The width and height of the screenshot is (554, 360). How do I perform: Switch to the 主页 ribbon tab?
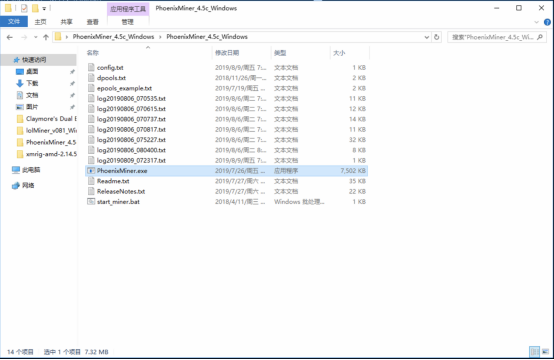[40, 22]
